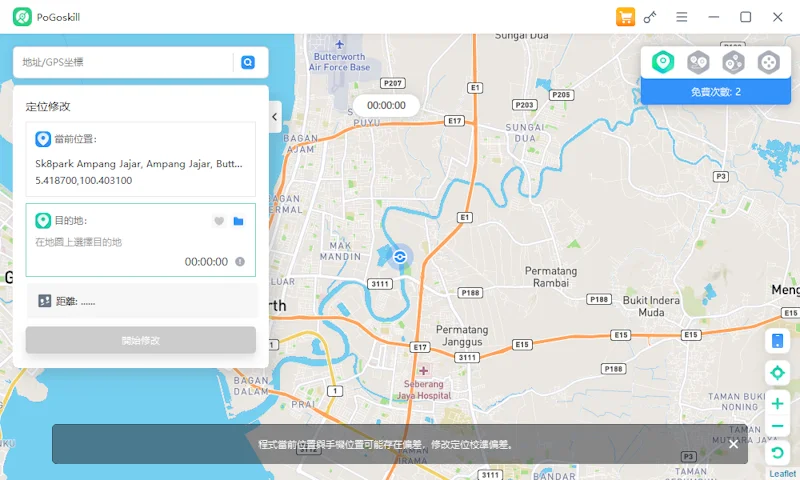The width and height of the screenshot is (800, 480).
Task: Click Bukit Indera Muda map label
Action: [x=651, y=306]
